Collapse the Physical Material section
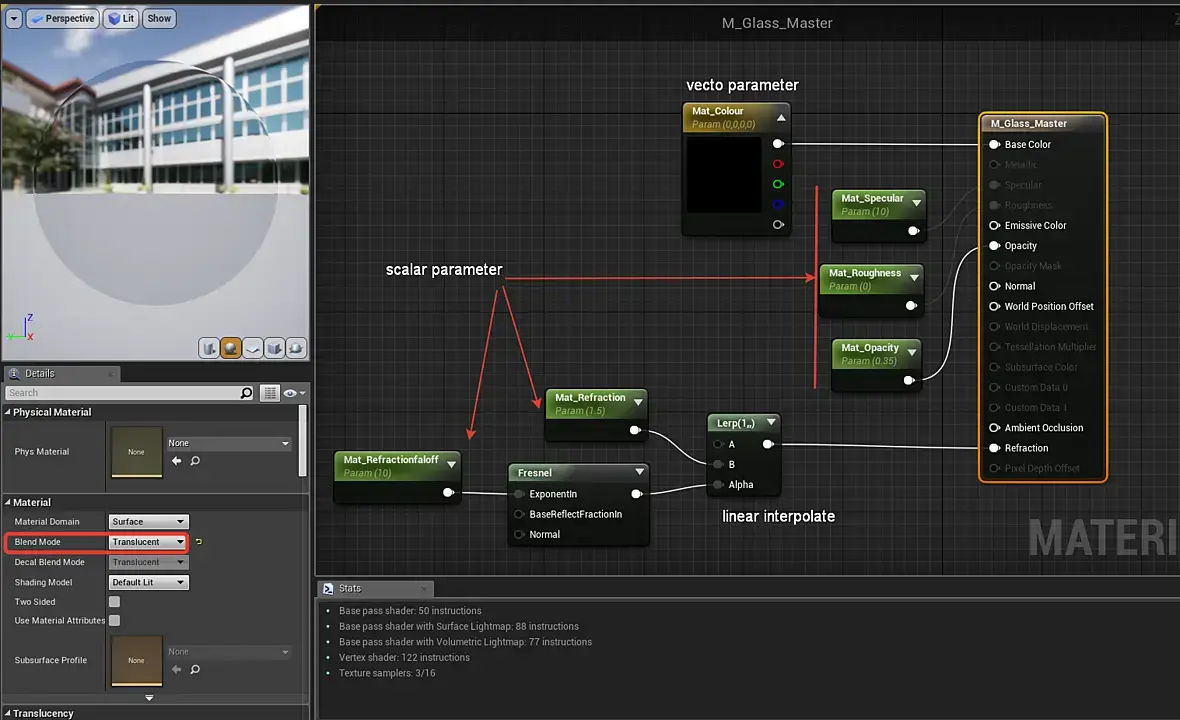The height and width of the screenshot is (720, 1180). (8, 412)
